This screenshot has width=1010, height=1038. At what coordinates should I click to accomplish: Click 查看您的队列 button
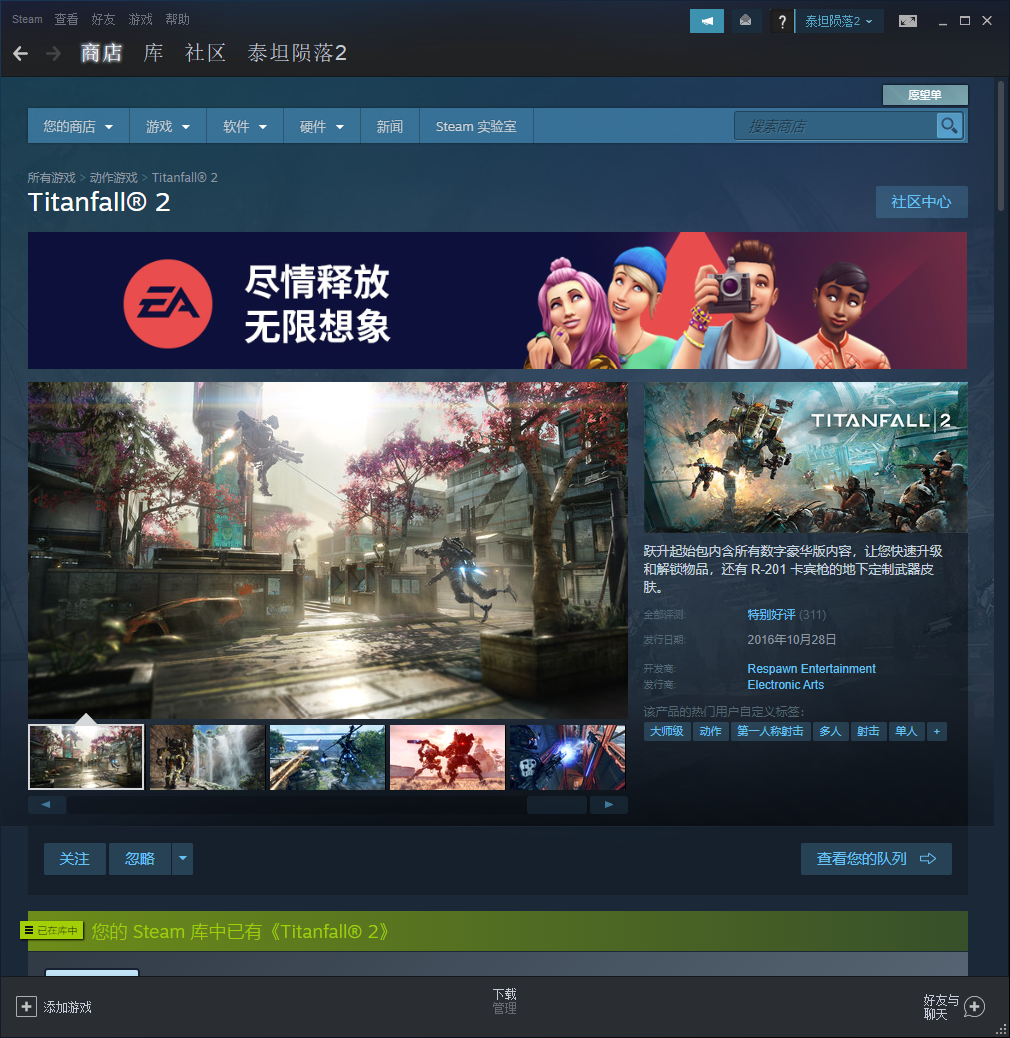click(876, 859)
